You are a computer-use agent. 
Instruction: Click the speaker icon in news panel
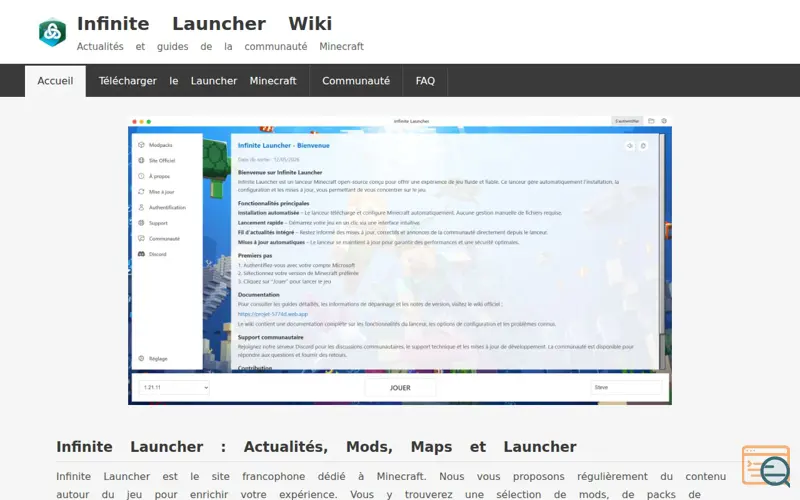[630, 146]
